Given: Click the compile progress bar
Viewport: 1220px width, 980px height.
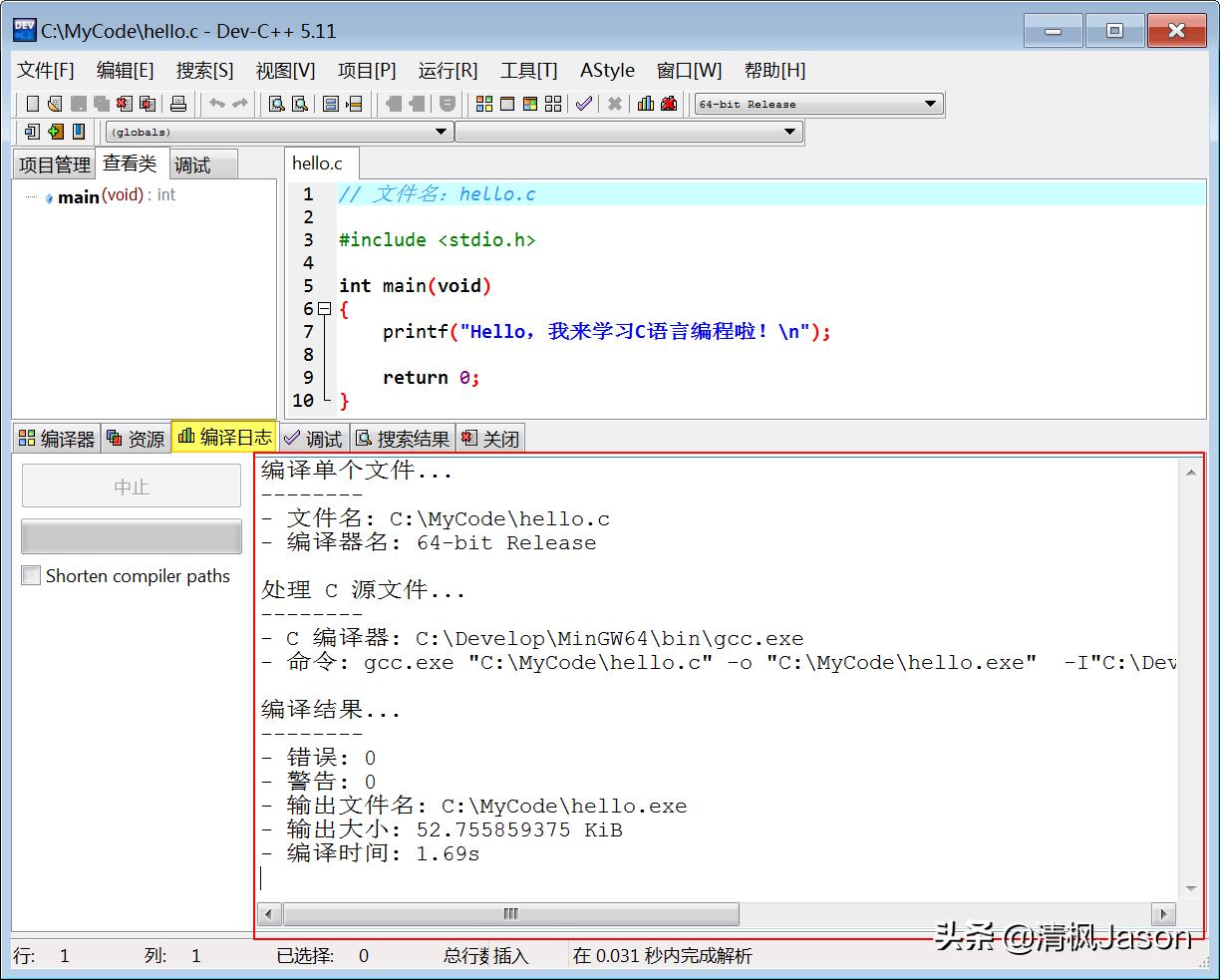Looking at the screenshot, I should pyautogui.click(x=131, y=536).
